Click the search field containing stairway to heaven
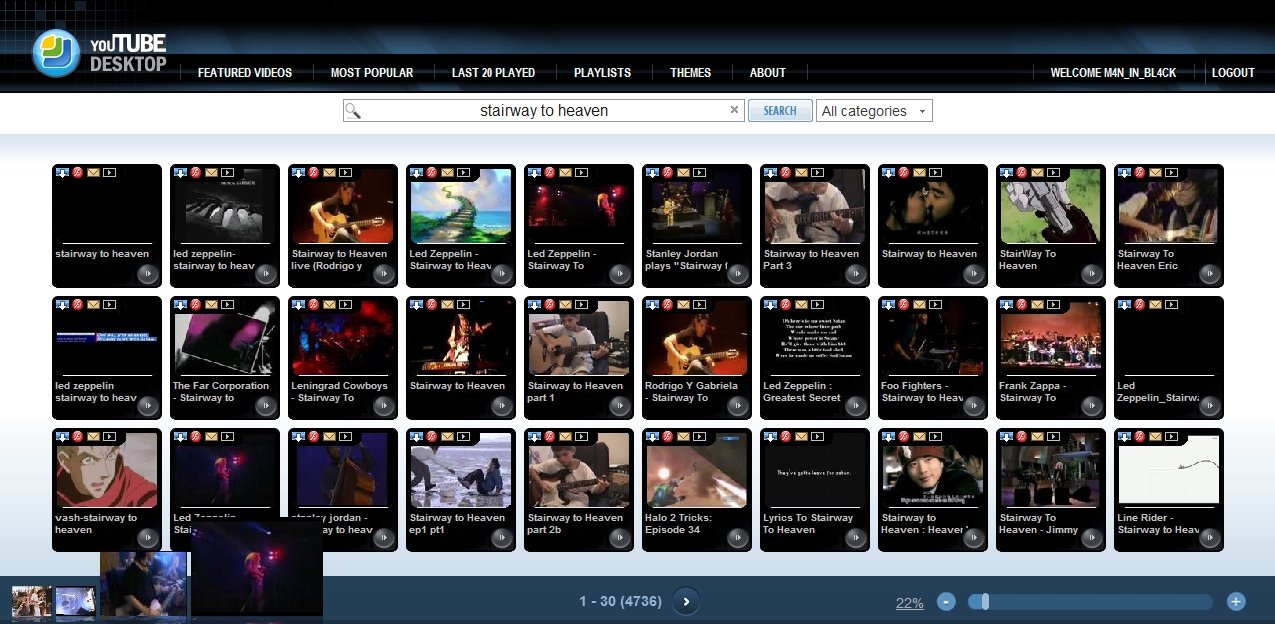1275x624 pixels. tap(543, 111)
